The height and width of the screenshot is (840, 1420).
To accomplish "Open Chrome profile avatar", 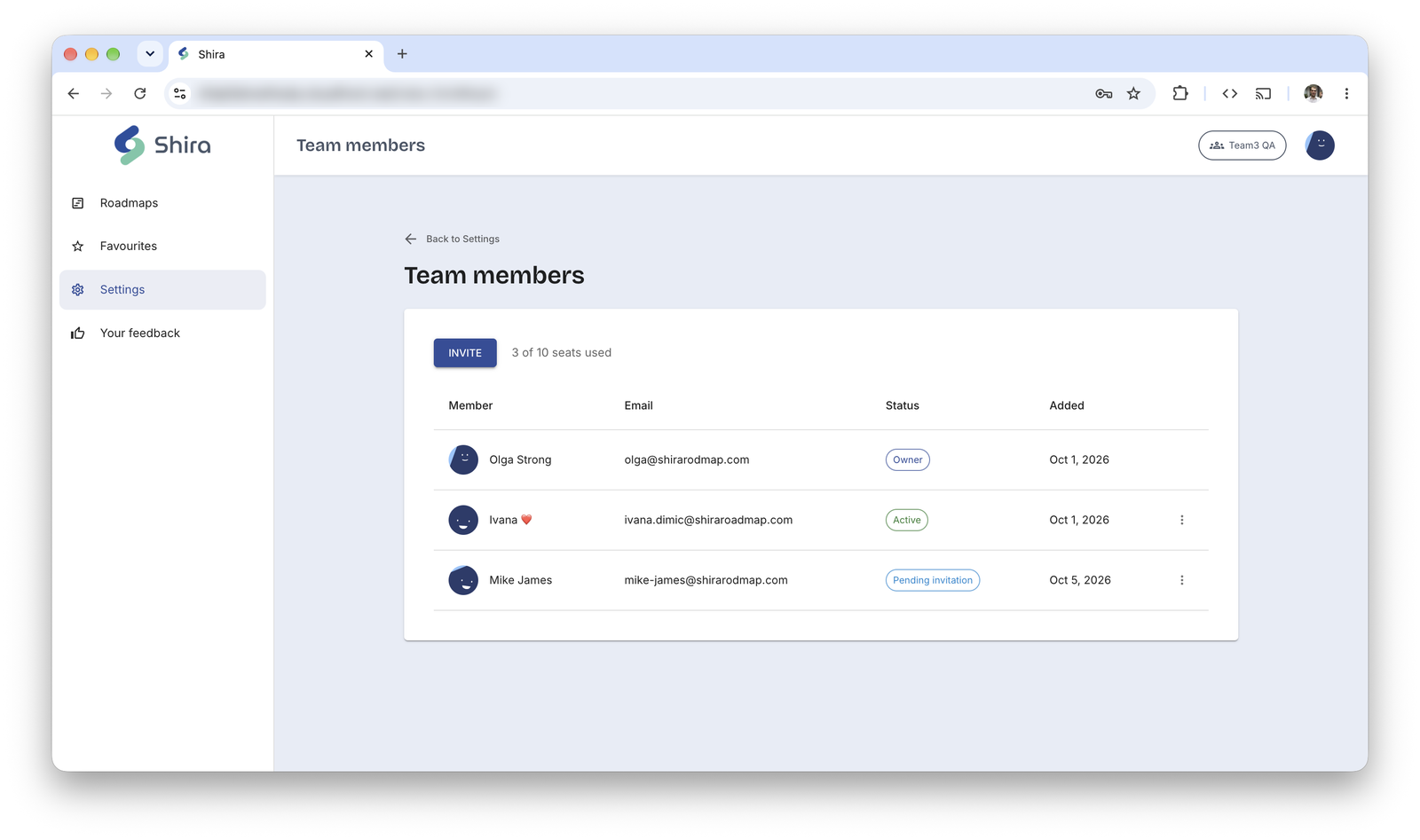I will pyautogui.click(x=1313, y=94).
